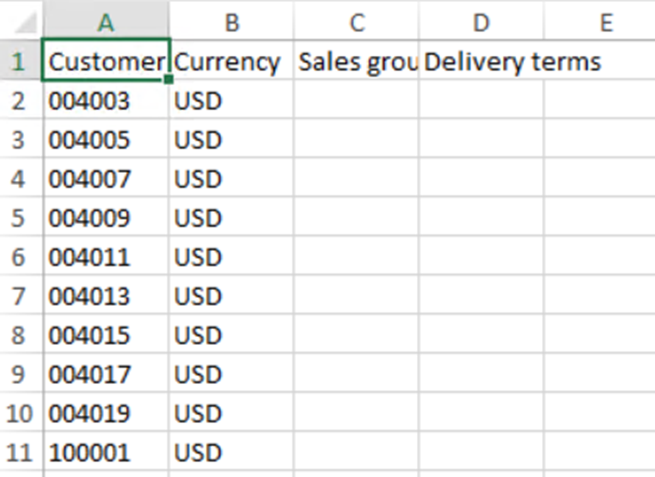Viewport: 655px width, 477px height.
Task: Select the Customer header cell
Action: [106, 62]
